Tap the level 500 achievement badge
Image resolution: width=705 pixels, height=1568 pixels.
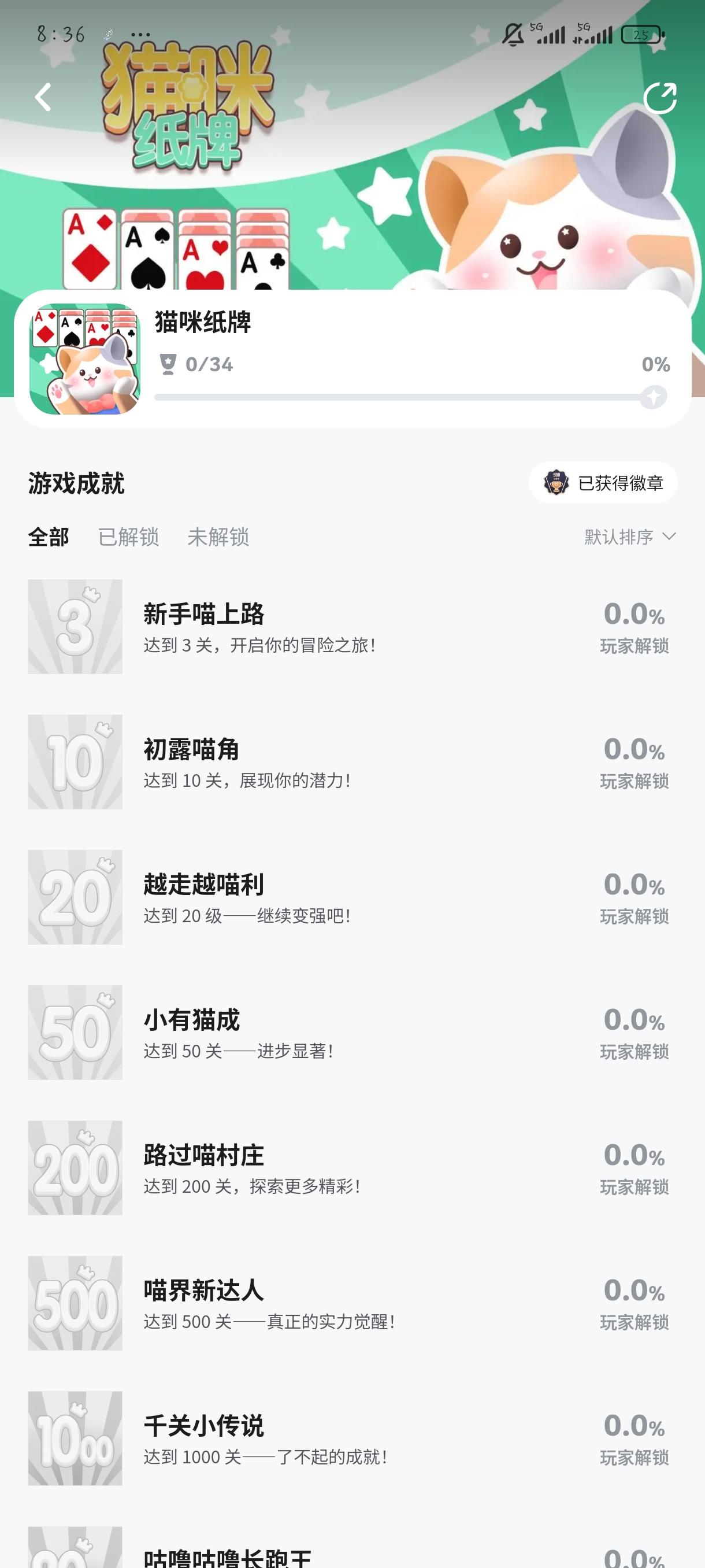tap(75, 1303)
